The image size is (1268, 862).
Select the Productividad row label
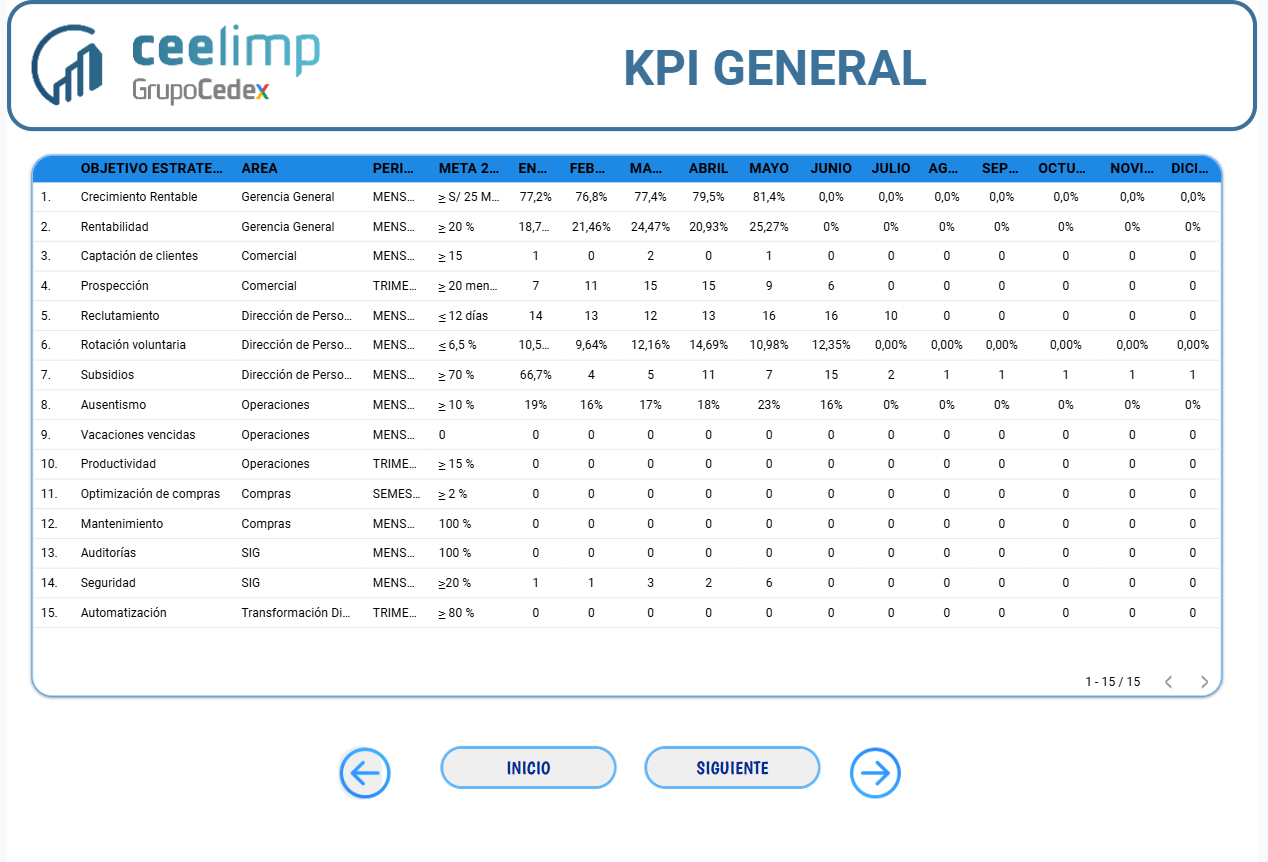118,464
